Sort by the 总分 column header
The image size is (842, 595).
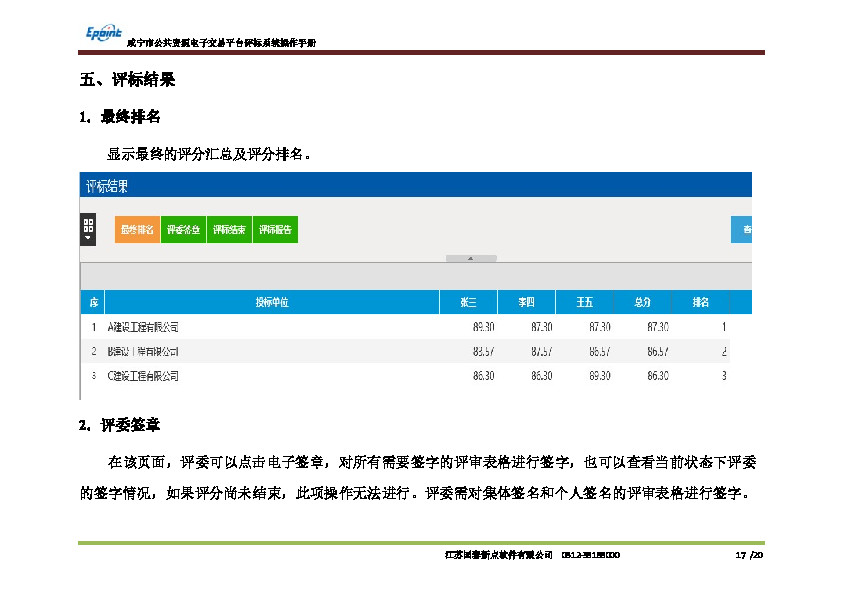click(x=643, y=302)
